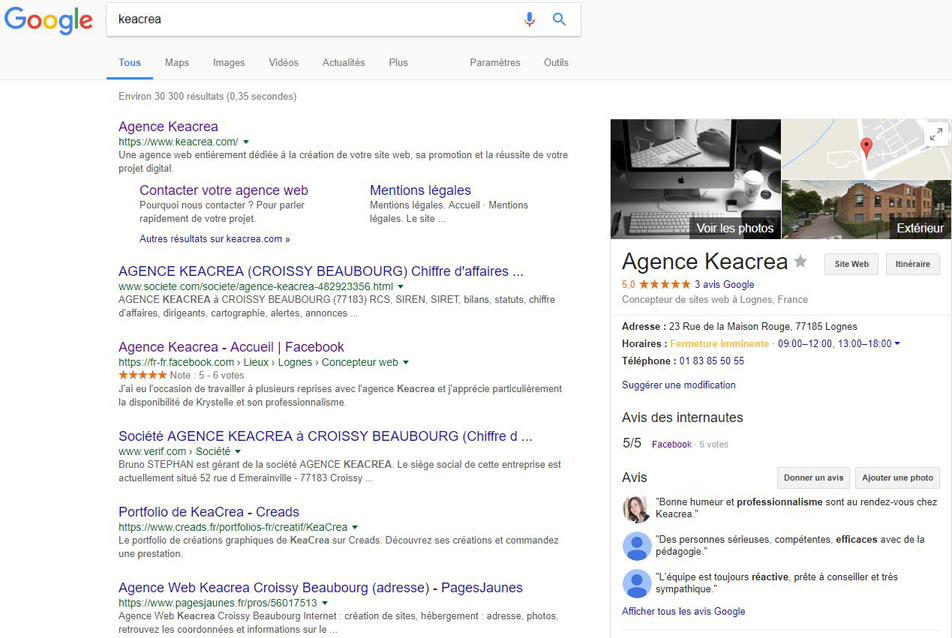Viewport: 952px width, 638px height.
Task: Open 'Contacter votre agence web' sitelink
Action: pos(224,190)
